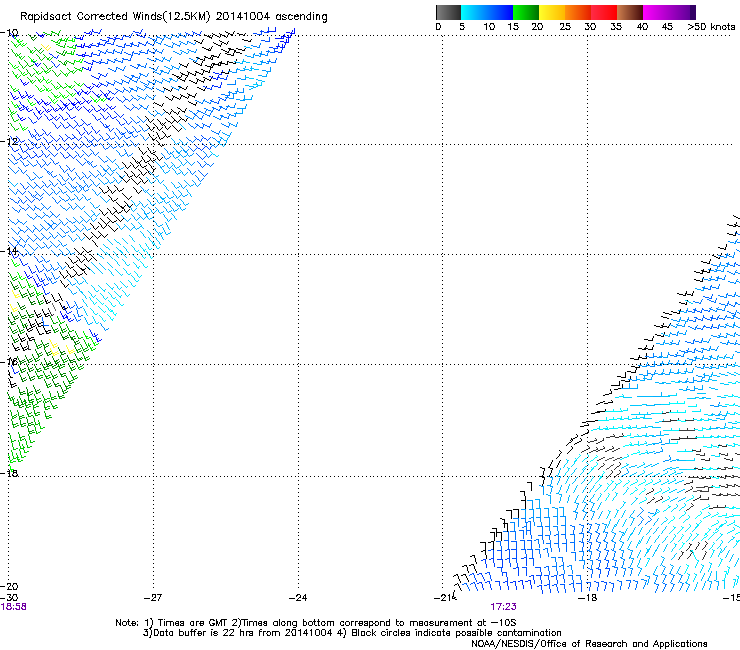Viewport: 740px width, 650px height.
Task: Click the '-20' latitude axis label
Action: pos(9,586)
